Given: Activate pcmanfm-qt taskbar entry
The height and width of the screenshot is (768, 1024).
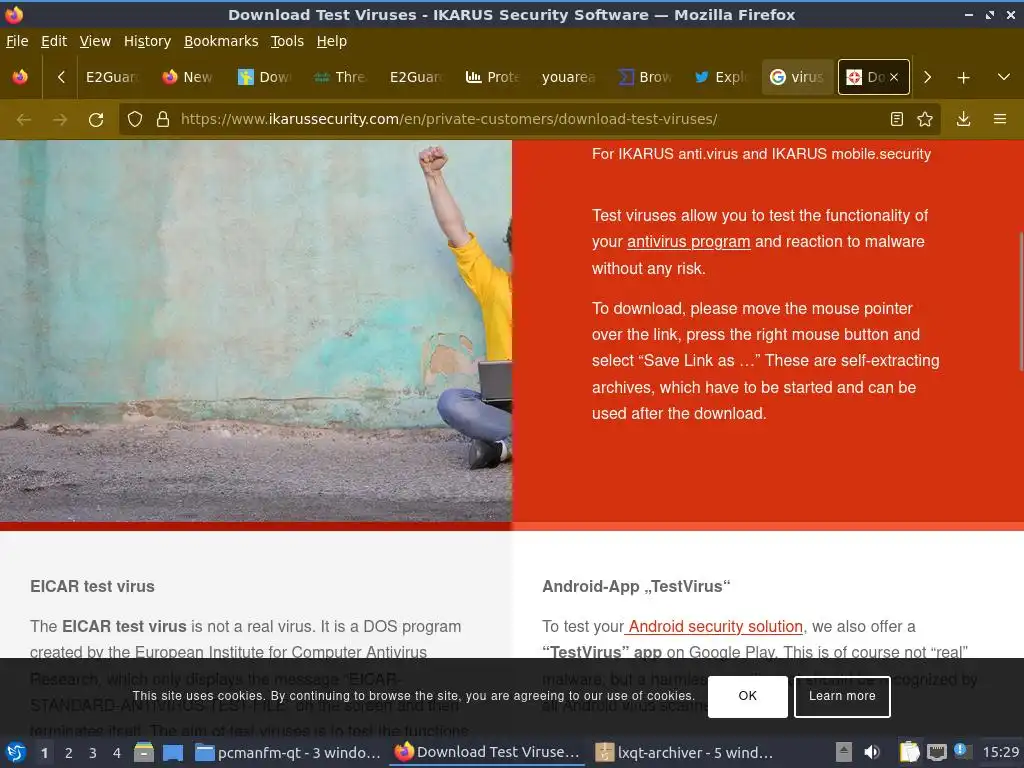Looking at the screenshot, I should pos(288,752).
